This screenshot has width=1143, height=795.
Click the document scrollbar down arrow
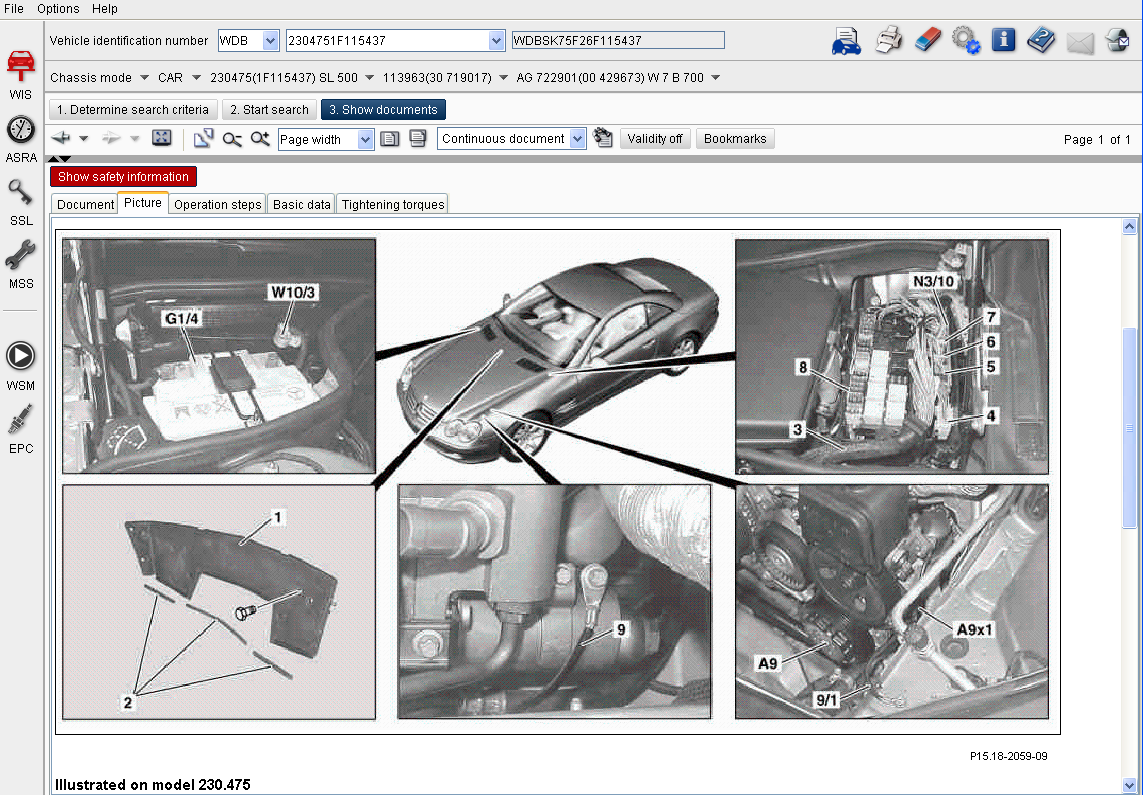pos(1129,786)
